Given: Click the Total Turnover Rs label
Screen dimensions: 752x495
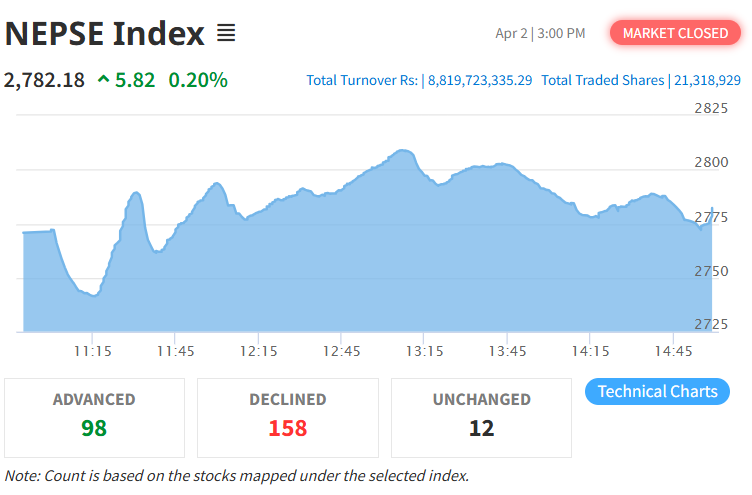Looking at the screenshot, I should 362,80.
